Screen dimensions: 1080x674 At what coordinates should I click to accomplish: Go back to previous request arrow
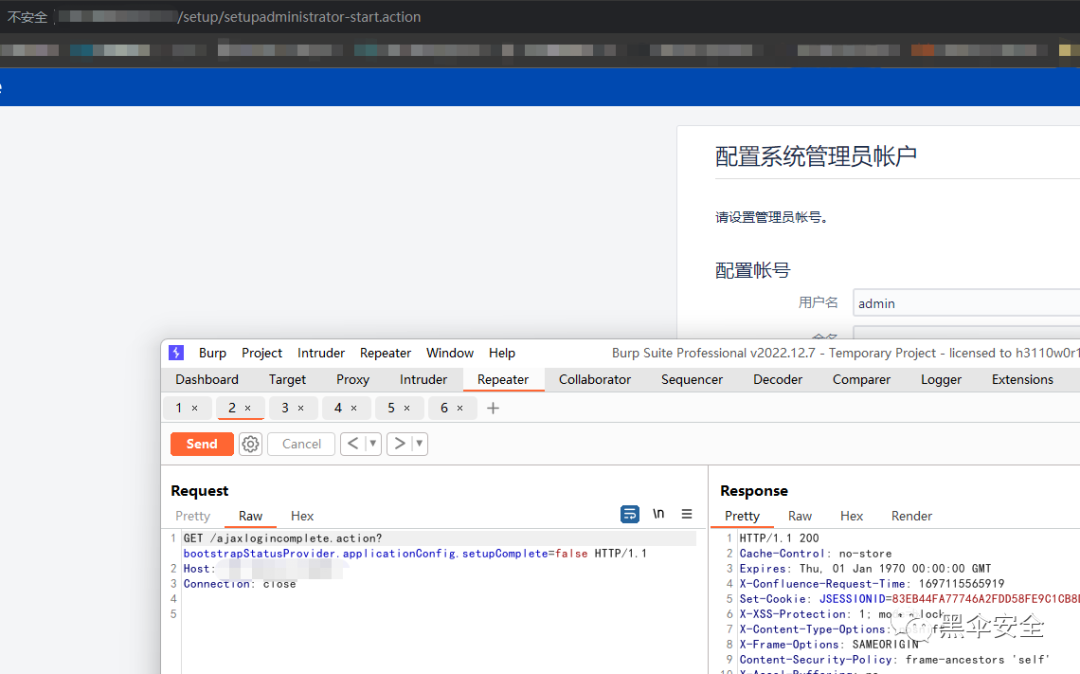pos(353,444)
